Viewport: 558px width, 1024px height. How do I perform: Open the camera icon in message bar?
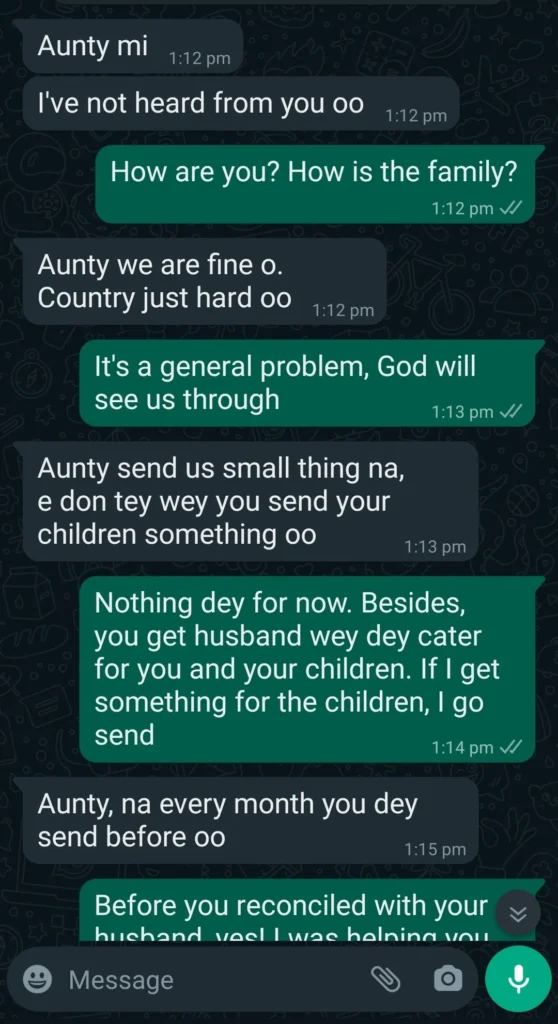pos(448,978)
